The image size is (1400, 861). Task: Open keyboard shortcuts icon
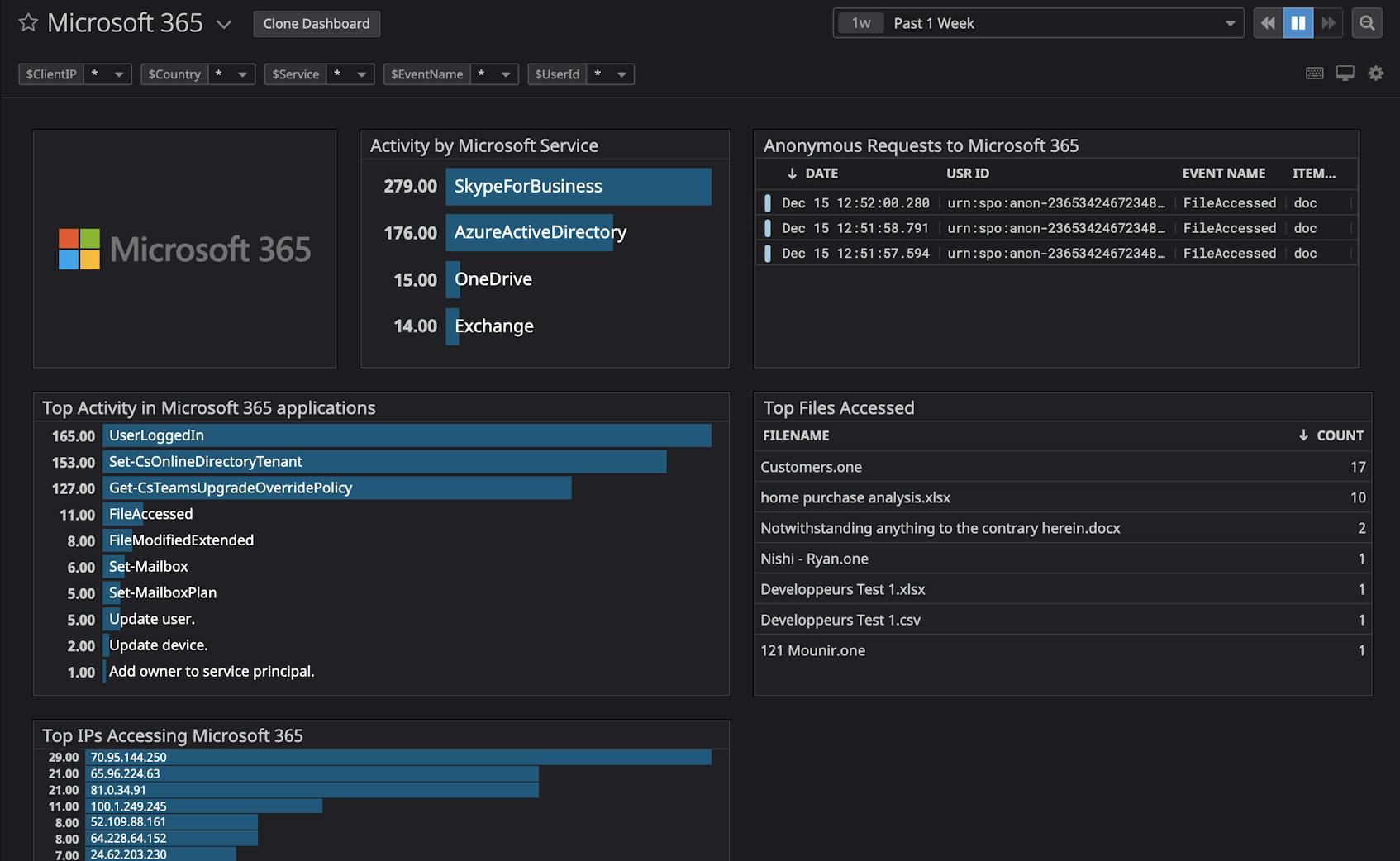point(1314,74)
